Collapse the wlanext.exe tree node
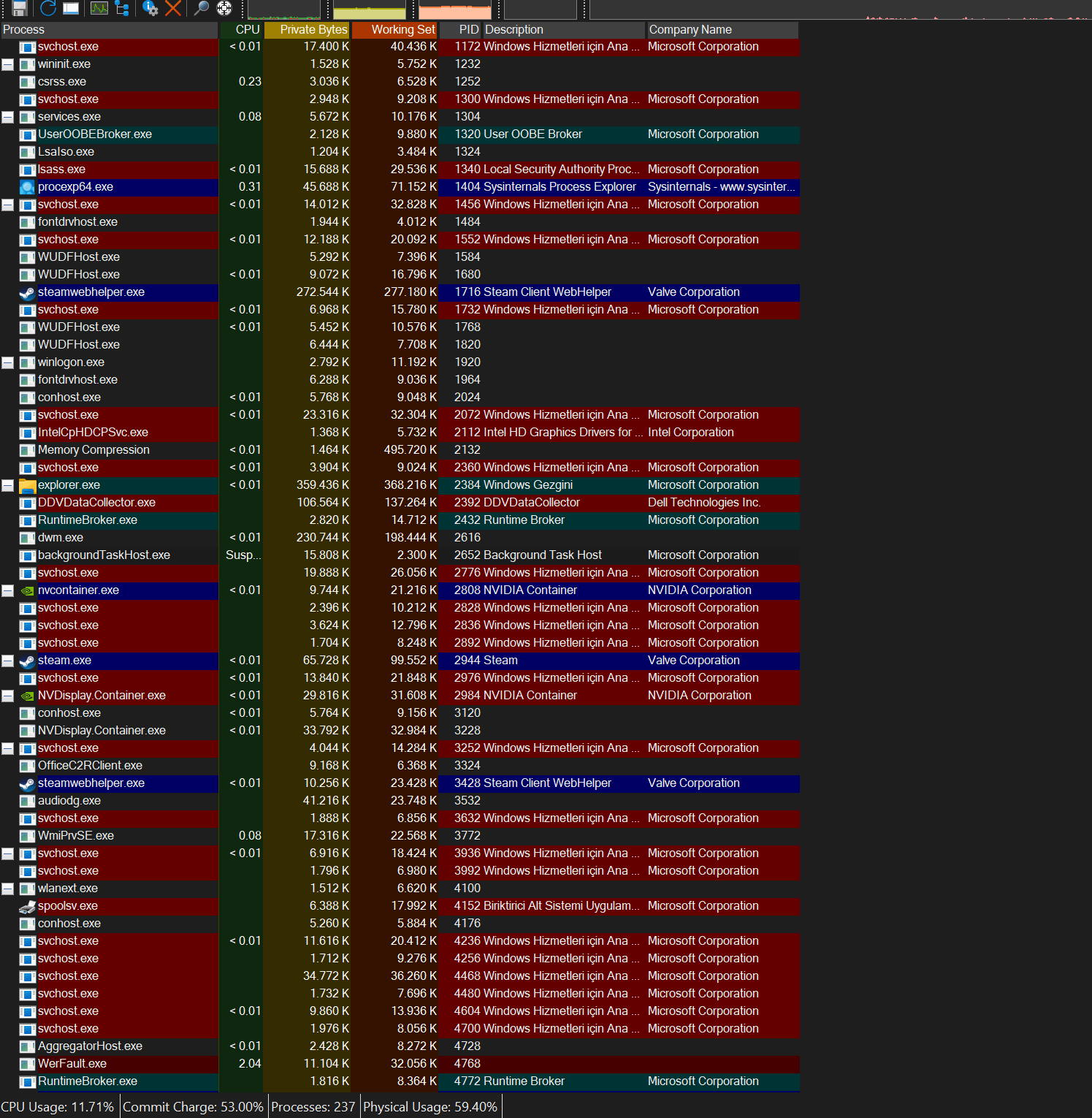Image resolution: width=1092 pixels, height=1118 pixels. point(7,889)
